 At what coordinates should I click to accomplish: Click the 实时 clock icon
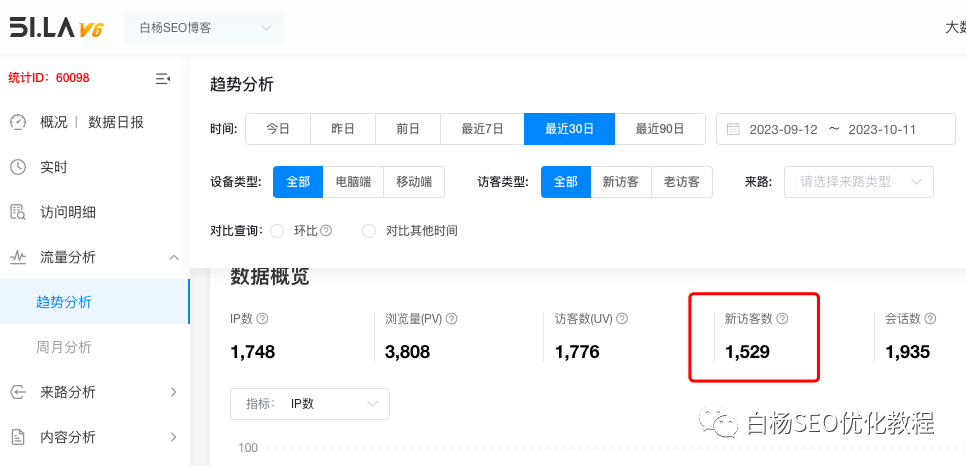coord(18,167)
